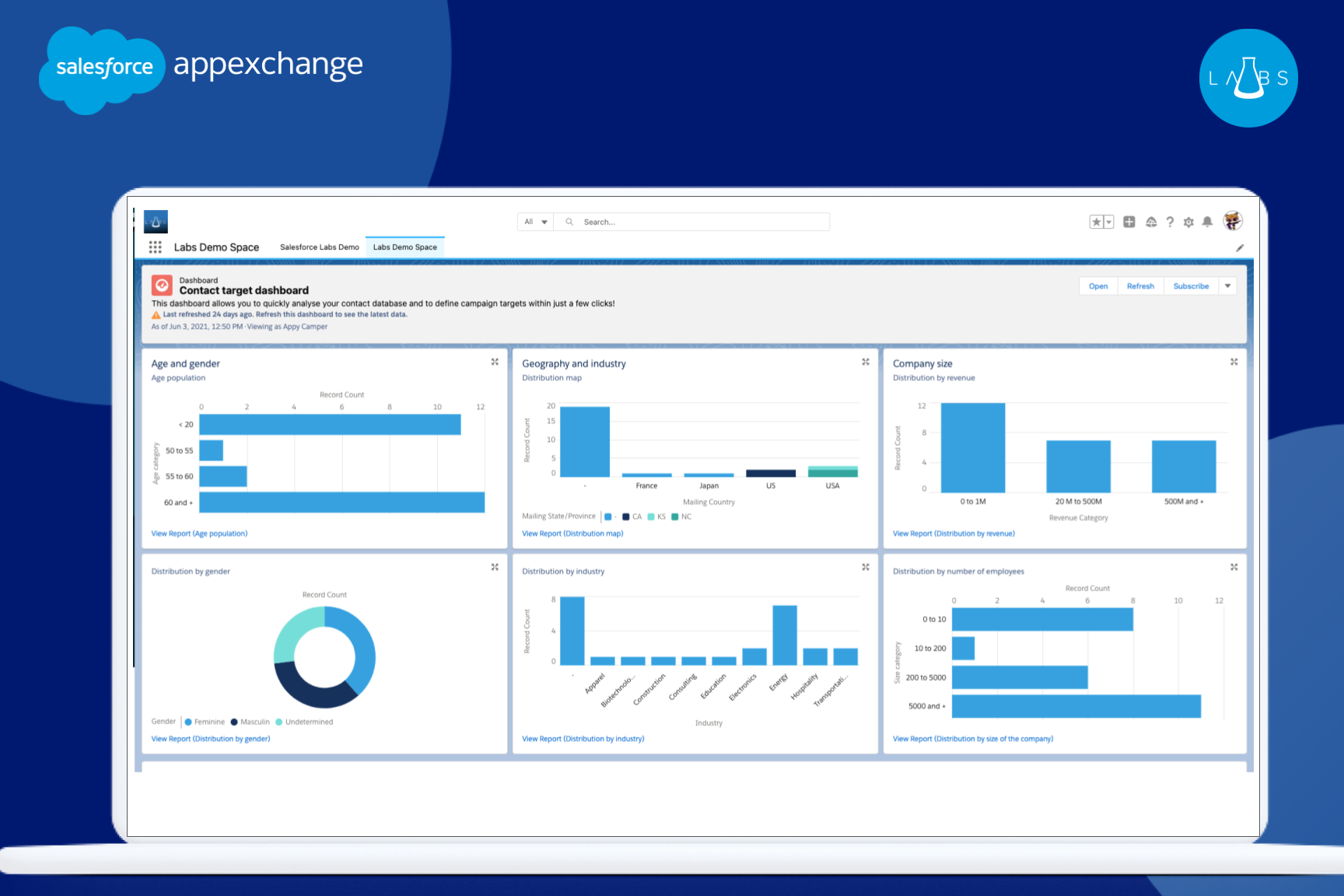Open the All search scope dropdown
This screenshot has width=1344, height=896.
point(534,222)
